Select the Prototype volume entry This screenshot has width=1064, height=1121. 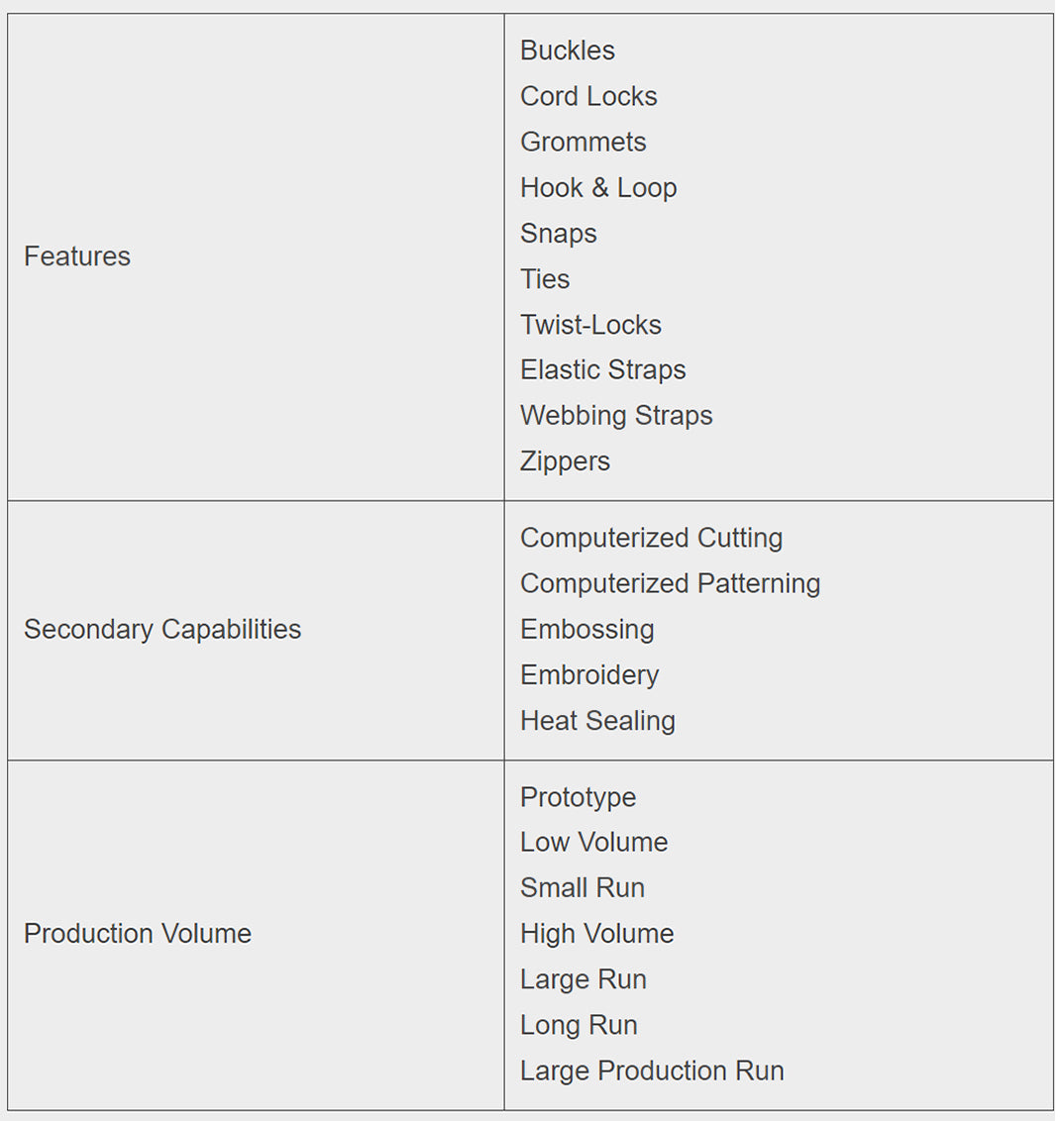[578, 797]
